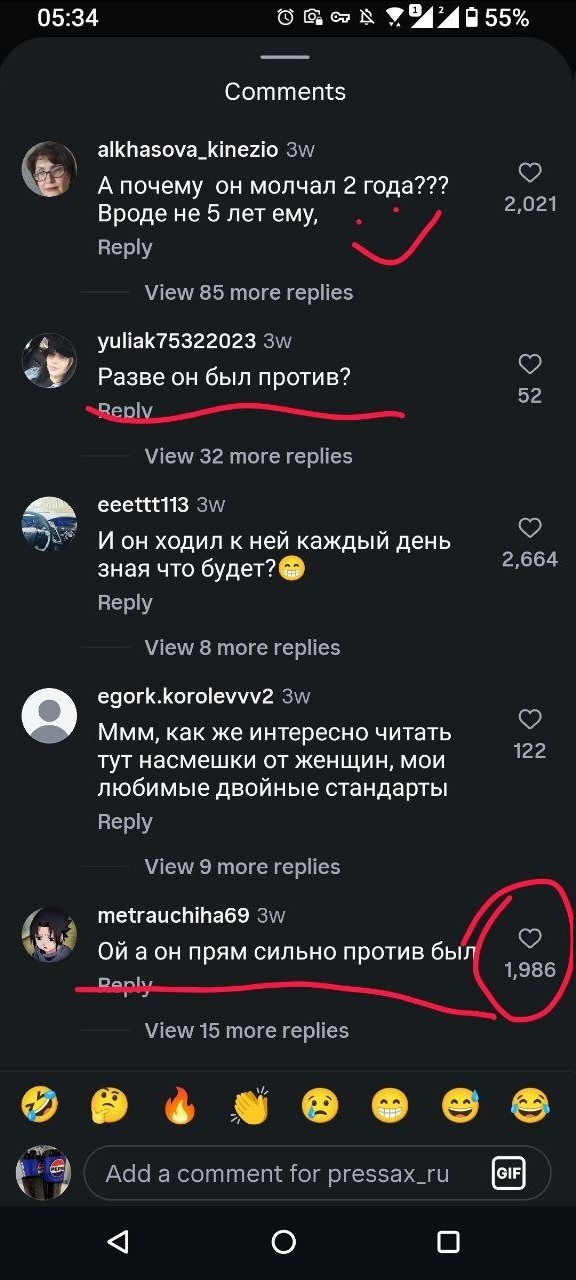Expand View 32 more replies
This screenshot has height=1280, width=576.
pyautogui.click(x=249, y=456)
